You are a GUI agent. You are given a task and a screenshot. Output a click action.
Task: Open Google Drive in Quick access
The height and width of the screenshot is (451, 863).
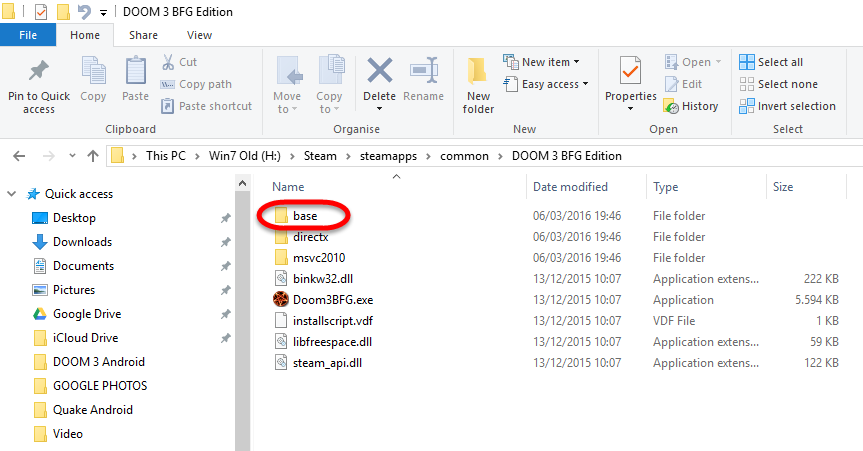(x=77, y=314)
